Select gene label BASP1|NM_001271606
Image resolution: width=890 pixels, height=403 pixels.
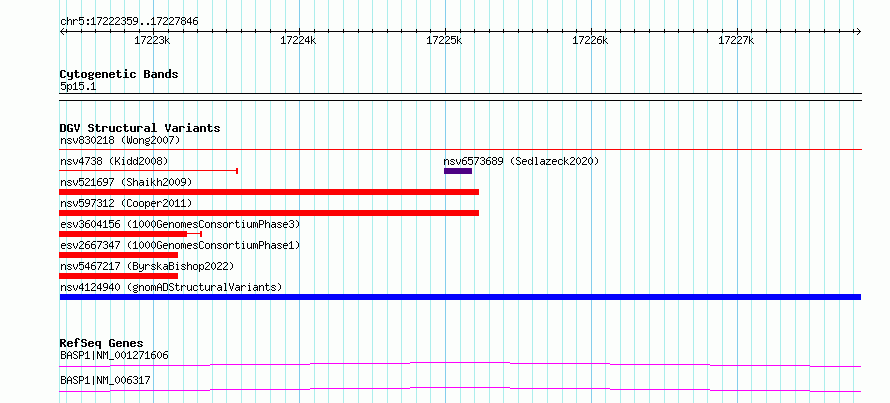(x=114, y=355)
